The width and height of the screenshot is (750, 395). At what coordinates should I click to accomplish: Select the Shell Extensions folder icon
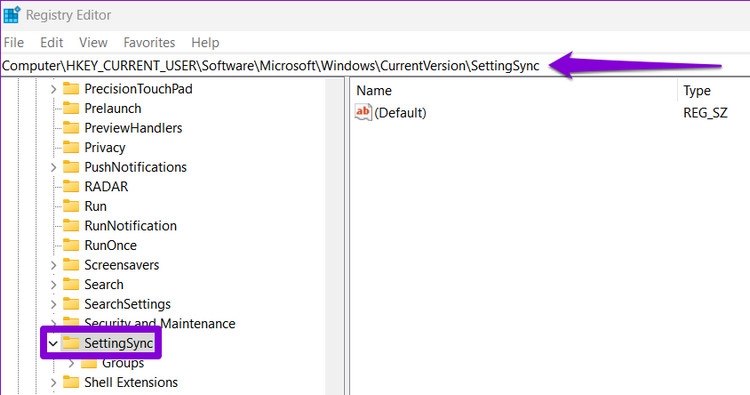(x=71, y=382)
